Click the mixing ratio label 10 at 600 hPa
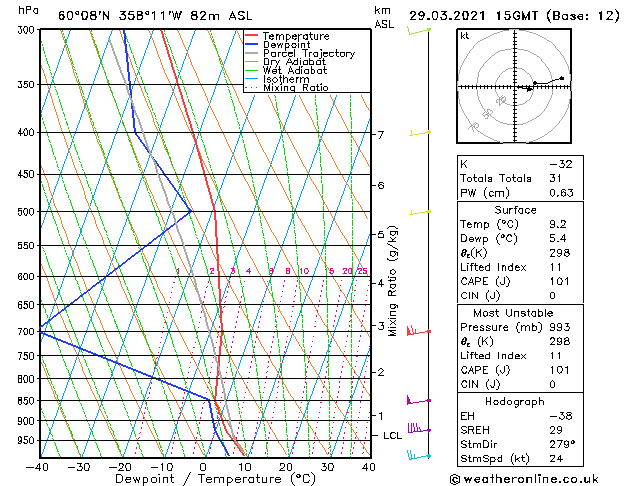This screenshot has height=486, width=629. 304,271
